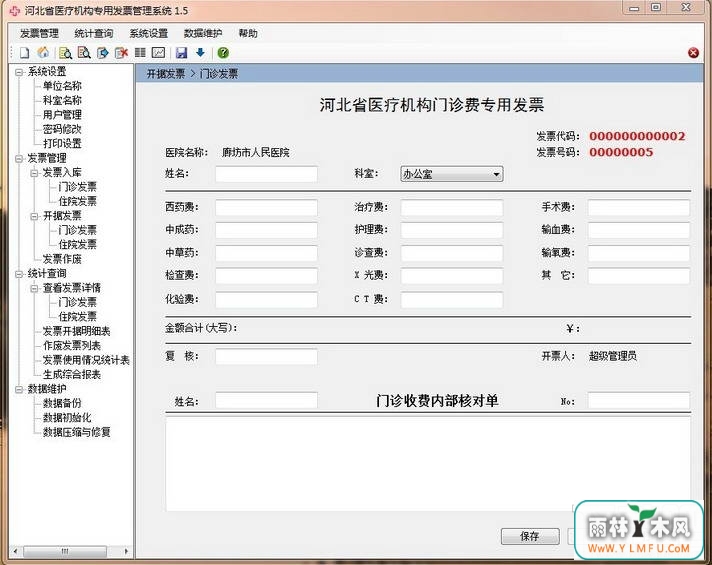Click the green help question mark icon
Viewport: 712px width, 565px height.
(x=223, y=53)
